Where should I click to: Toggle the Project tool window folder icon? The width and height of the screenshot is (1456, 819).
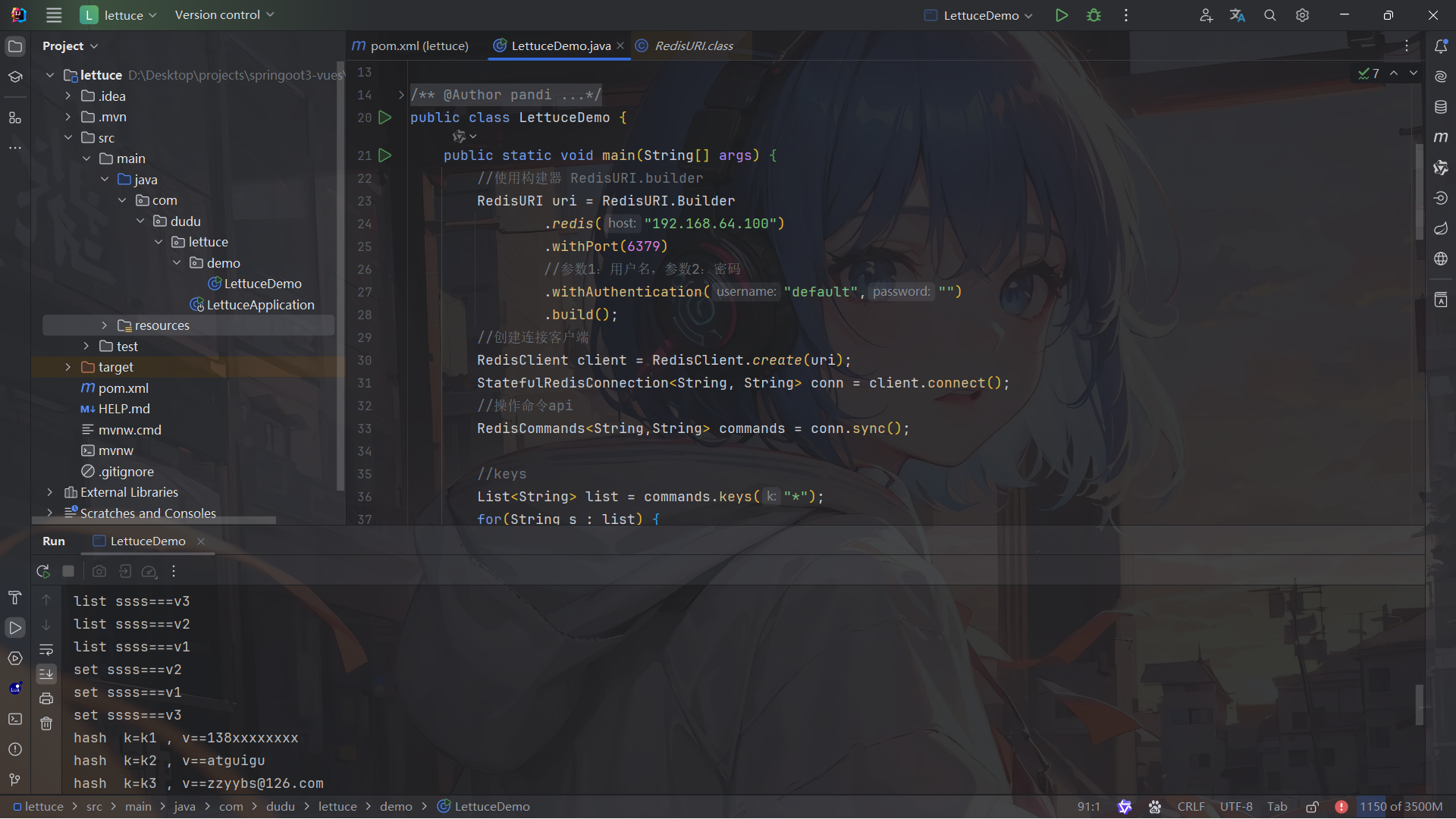15,46
